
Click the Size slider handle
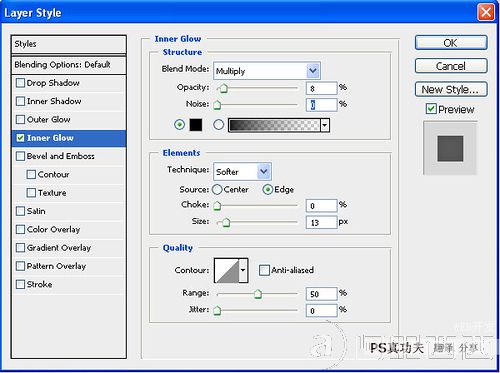point(226,222)
